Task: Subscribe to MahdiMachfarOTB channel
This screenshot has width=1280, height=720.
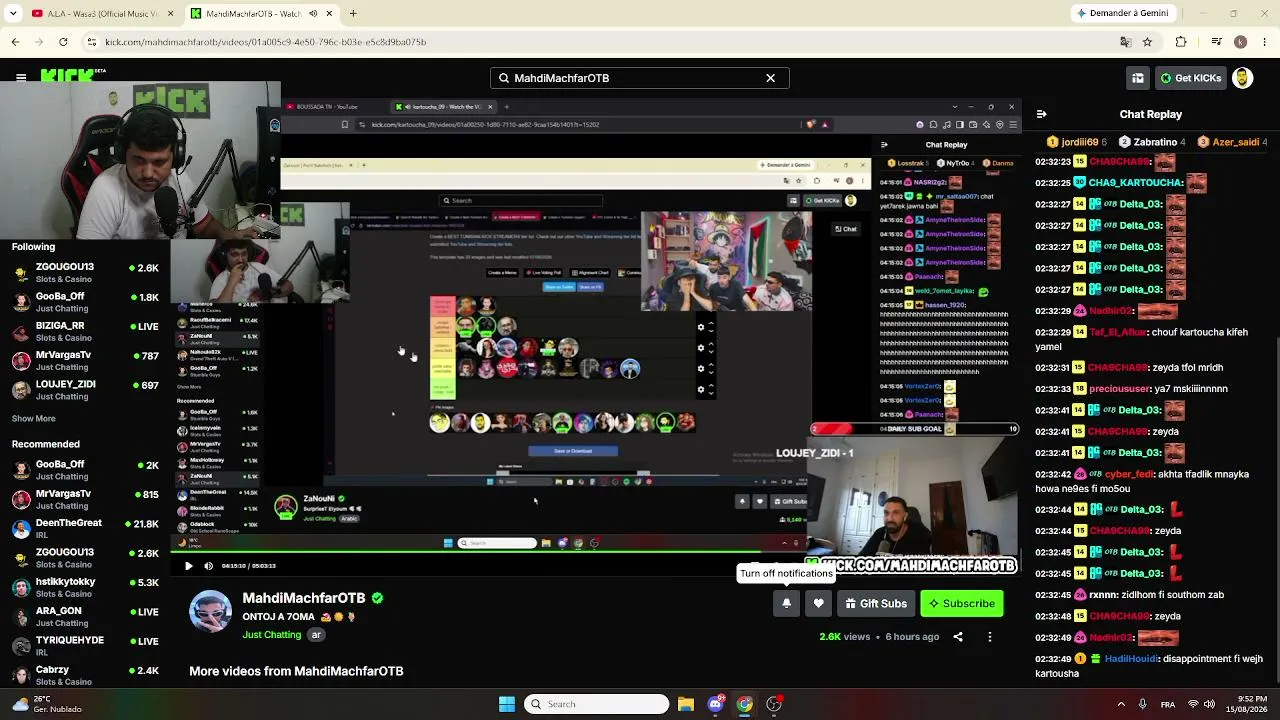Action: pos(961,603)
